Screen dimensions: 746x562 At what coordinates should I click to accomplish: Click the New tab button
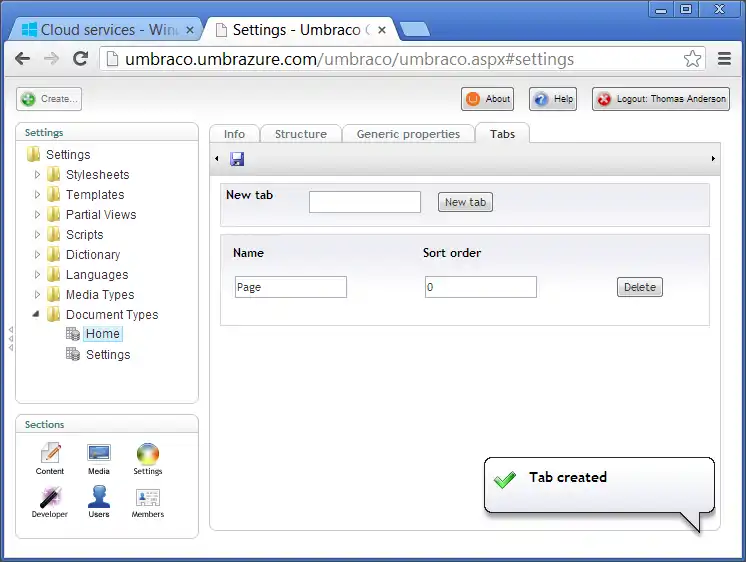tap(465, 202)
